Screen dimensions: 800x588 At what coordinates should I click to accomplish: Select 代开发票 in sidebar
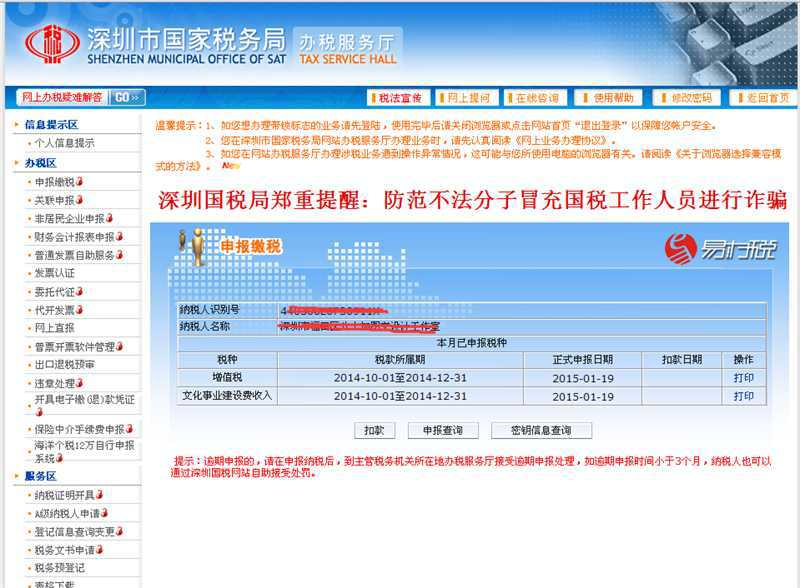click(x=54, y=310)
